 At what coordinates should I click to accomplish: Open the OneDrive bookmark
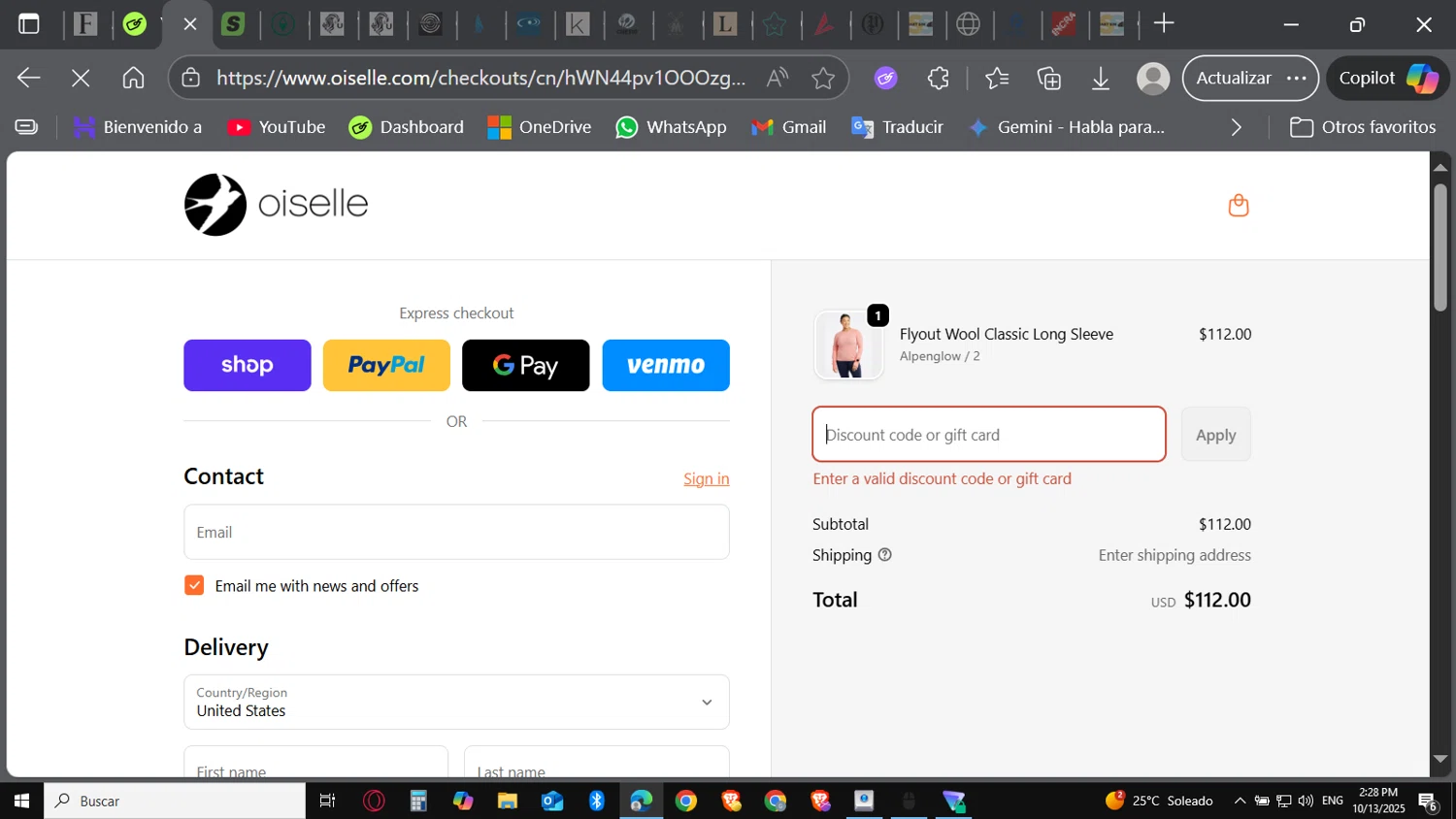coord(539,127)
